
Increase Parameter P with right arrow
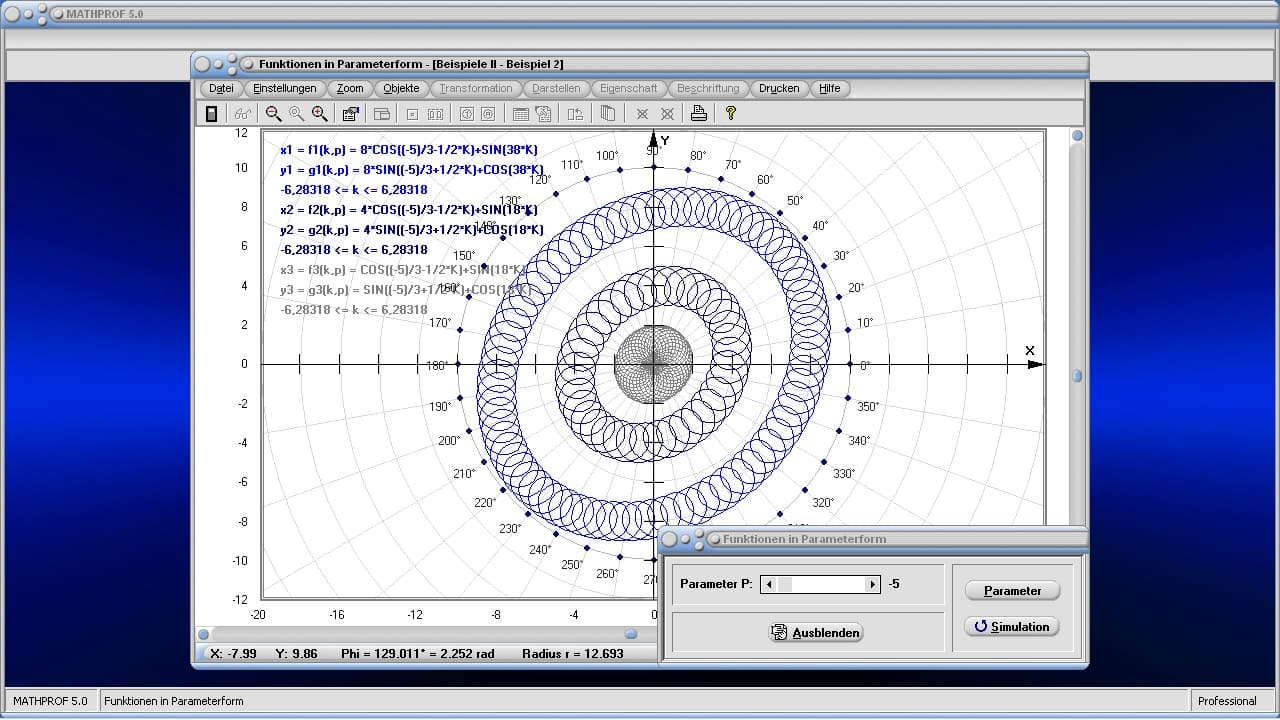point(872,584)
